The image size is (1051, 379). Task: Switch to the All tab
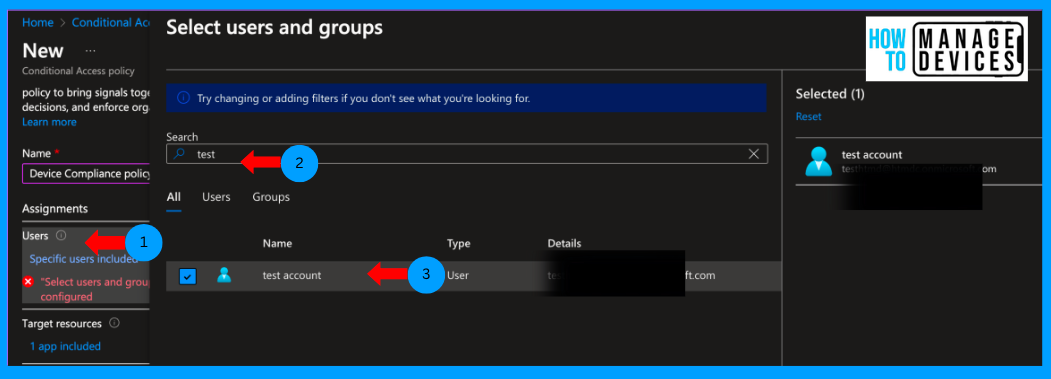pyautogui.click(x=174, y=197)
